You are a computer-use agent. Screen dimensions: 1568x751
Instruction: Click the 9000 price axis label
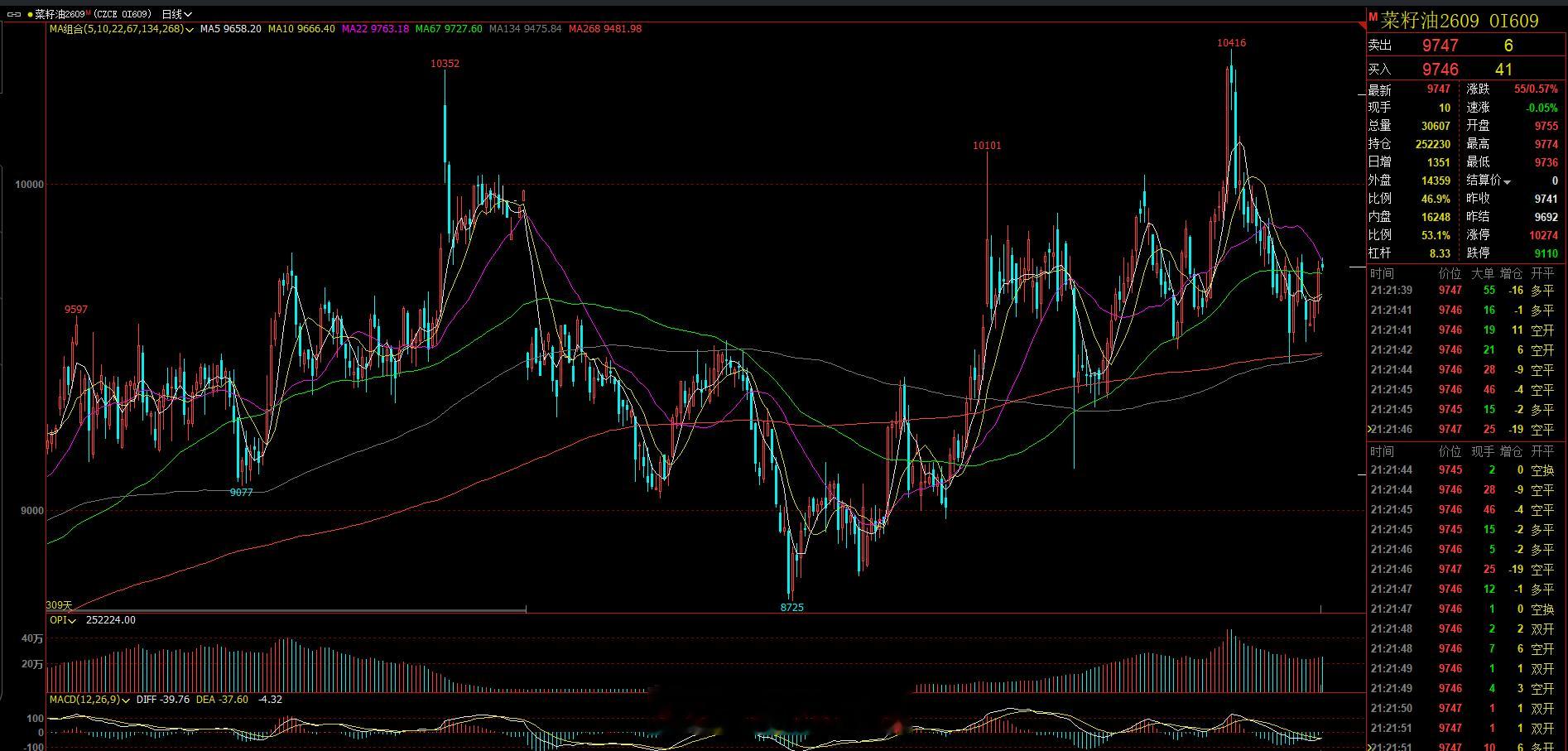click(x=31, y=511)
